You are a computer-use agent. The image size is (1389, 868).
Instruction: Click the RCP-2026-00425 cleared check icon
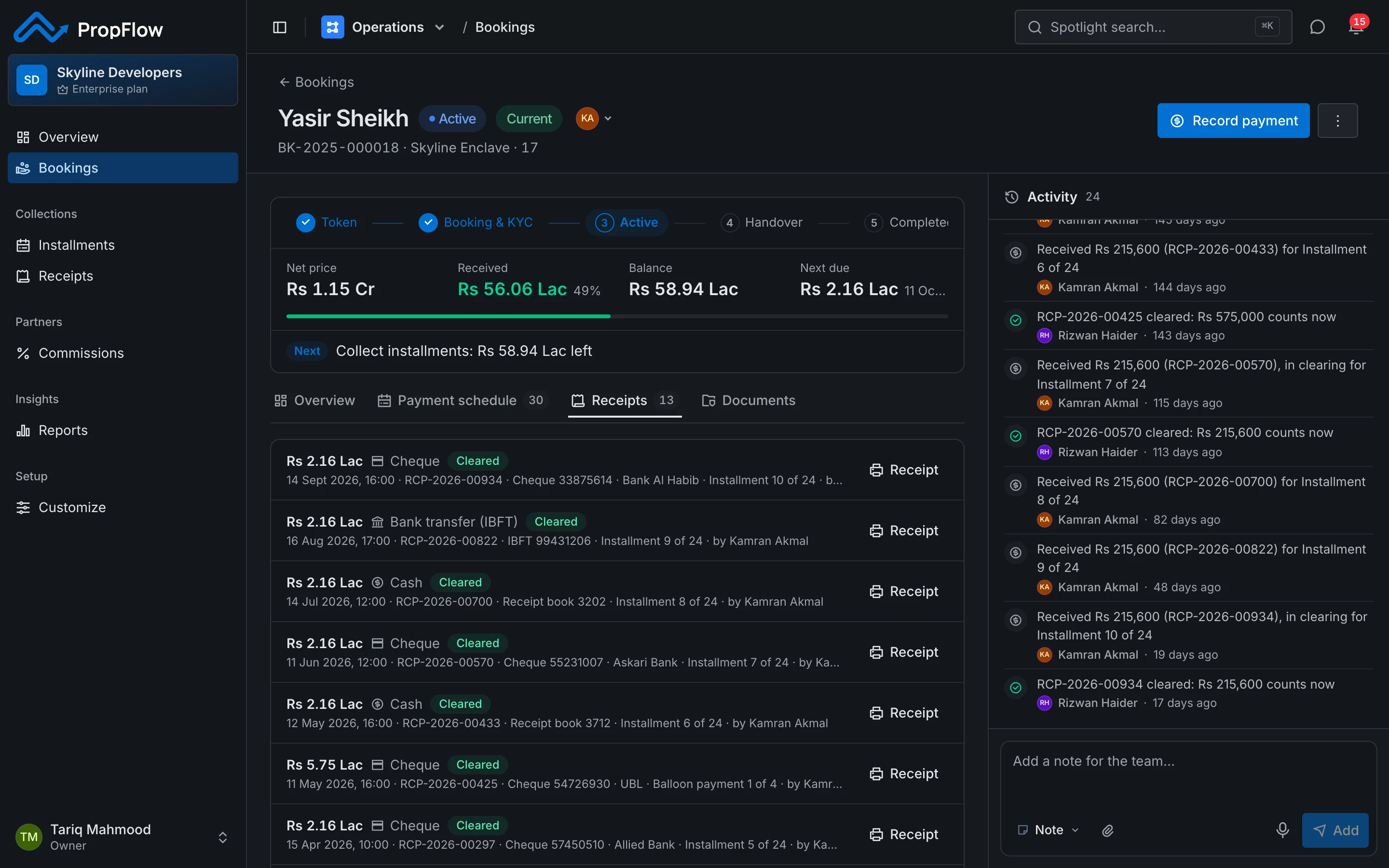tap(1015, 320)
